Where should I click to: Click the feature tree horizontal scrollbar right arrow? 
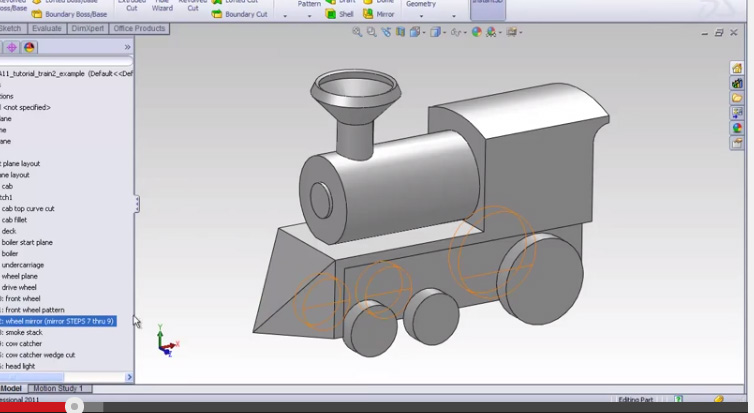(129, 377)
